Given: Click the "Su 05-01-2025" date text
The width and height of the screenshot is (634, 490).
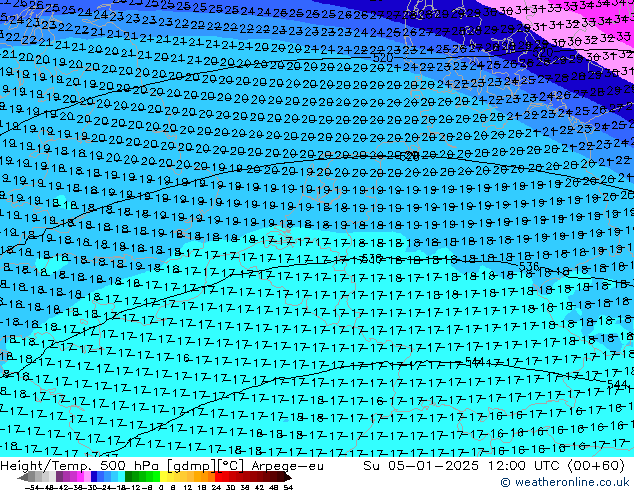Looking at the screenshot, I should click(421, 466).
